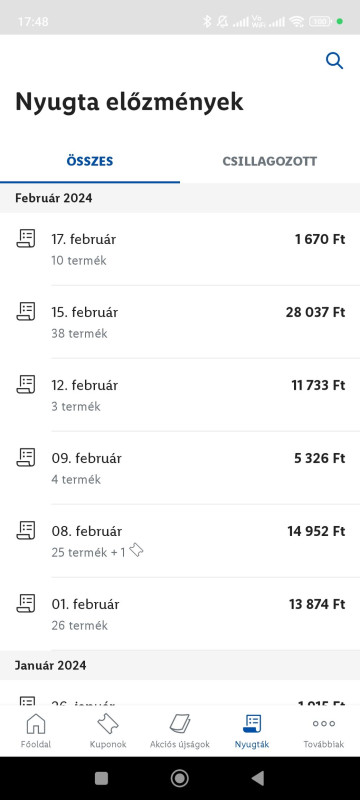Open the Továbbiak three-dots menu
360x800 pixels.
(324, 723)
